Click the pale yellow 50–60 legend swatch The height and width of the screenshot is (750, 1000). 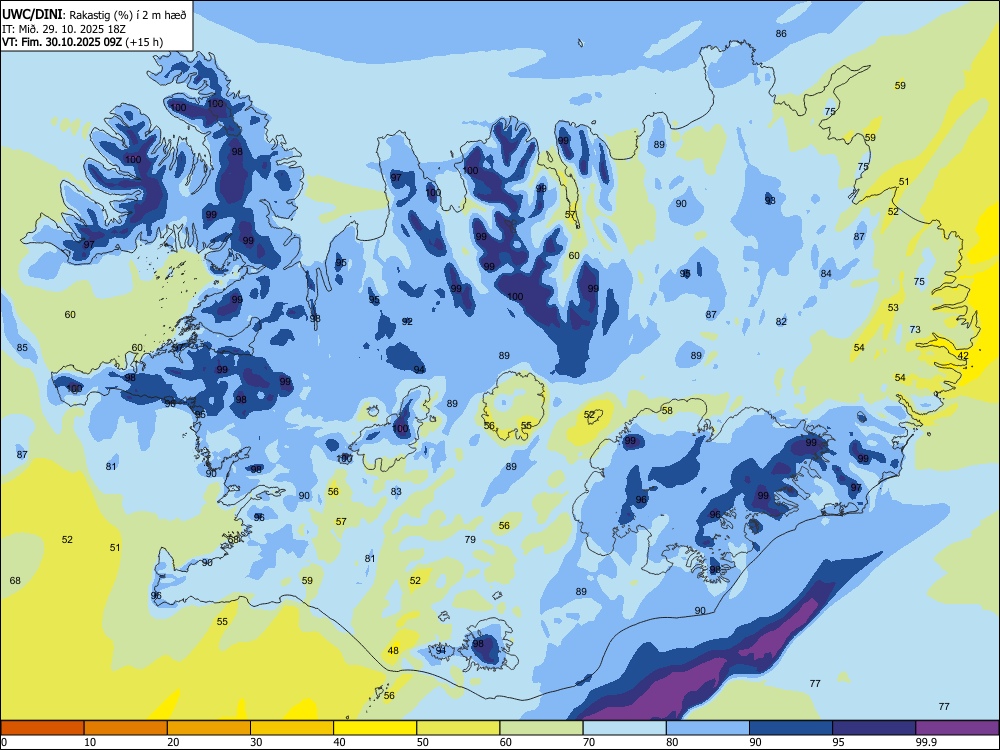click(x=458, y=728)
